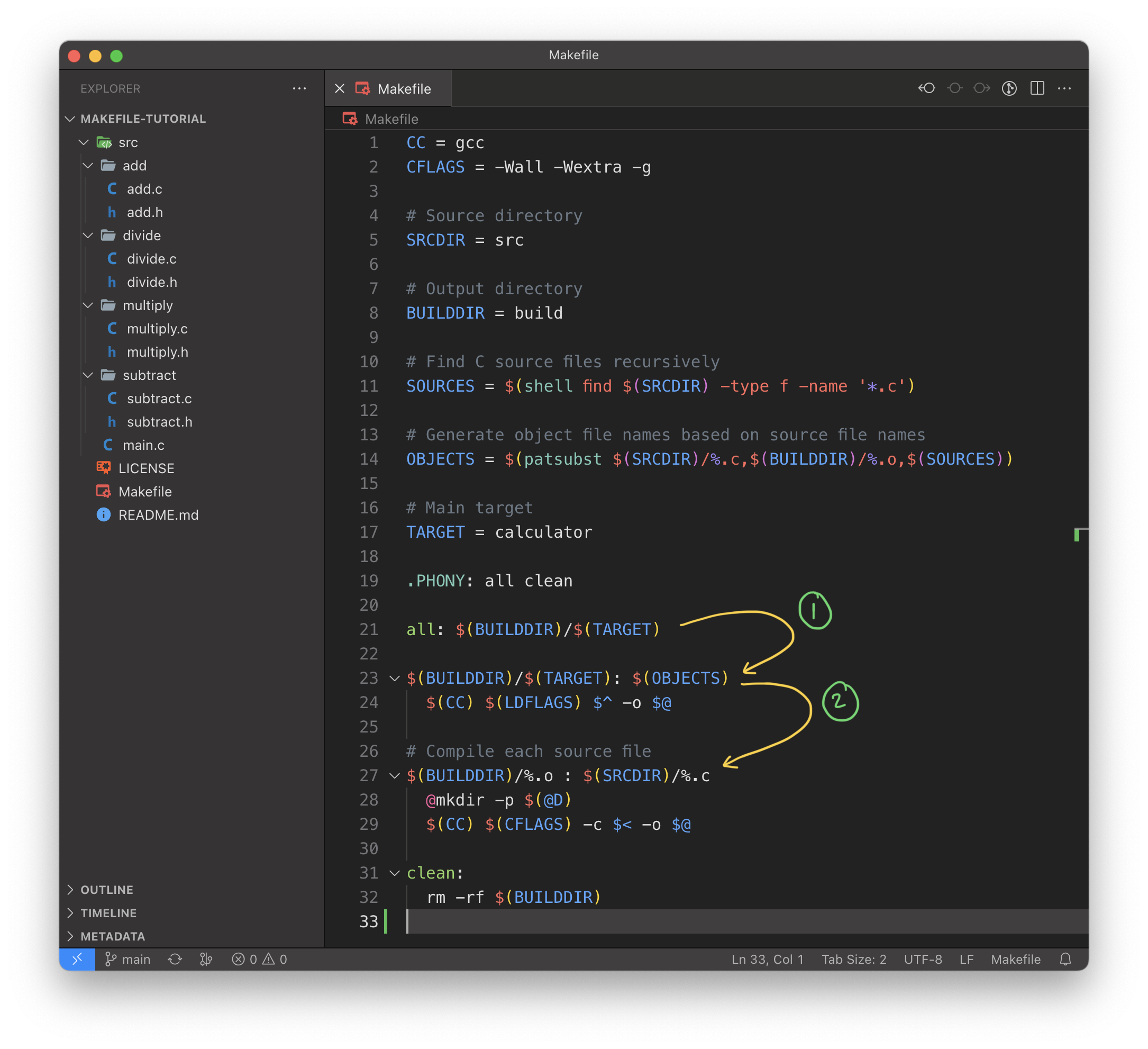Screen dimensions: 1148x1049
Task: Collapse the subtract folder
Action: [88, 375]
